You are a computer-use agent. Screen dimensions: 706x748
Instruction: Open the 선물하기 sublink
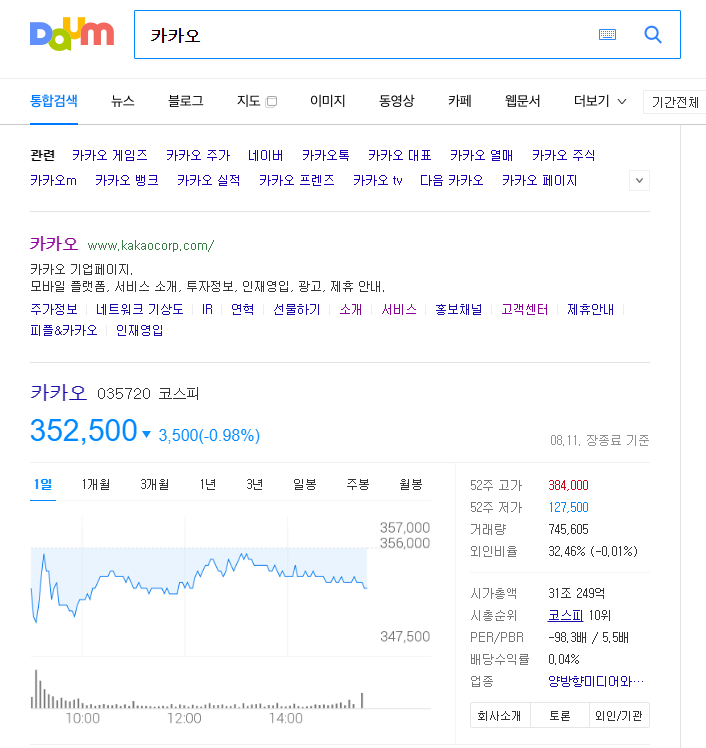point(296,309)
